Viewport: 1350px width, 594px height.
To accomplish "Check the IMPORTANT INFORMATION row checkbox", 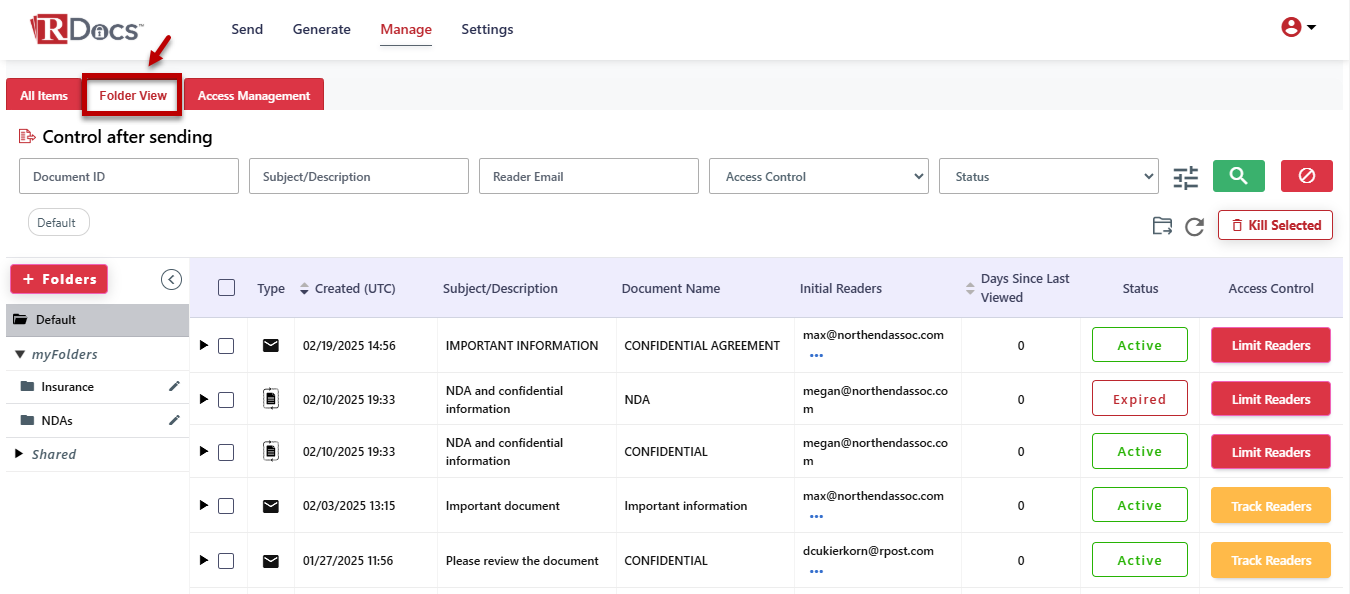I will [x=226, y=346].
